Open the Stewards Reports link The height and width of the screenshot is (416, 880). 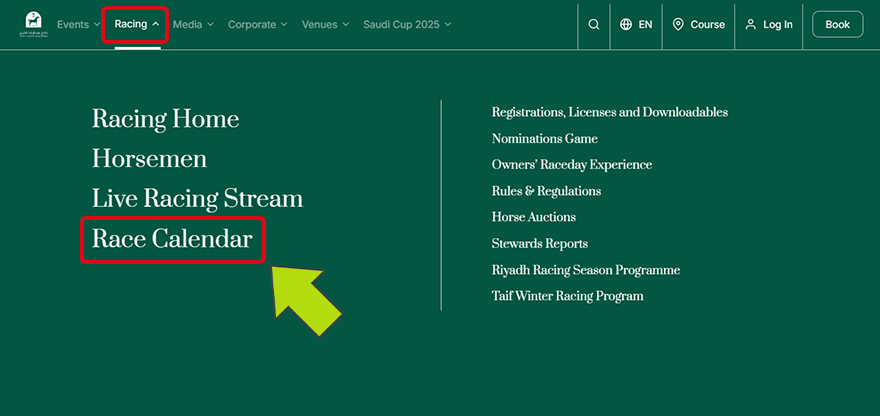pyautogui.click(x=539, y=244)
